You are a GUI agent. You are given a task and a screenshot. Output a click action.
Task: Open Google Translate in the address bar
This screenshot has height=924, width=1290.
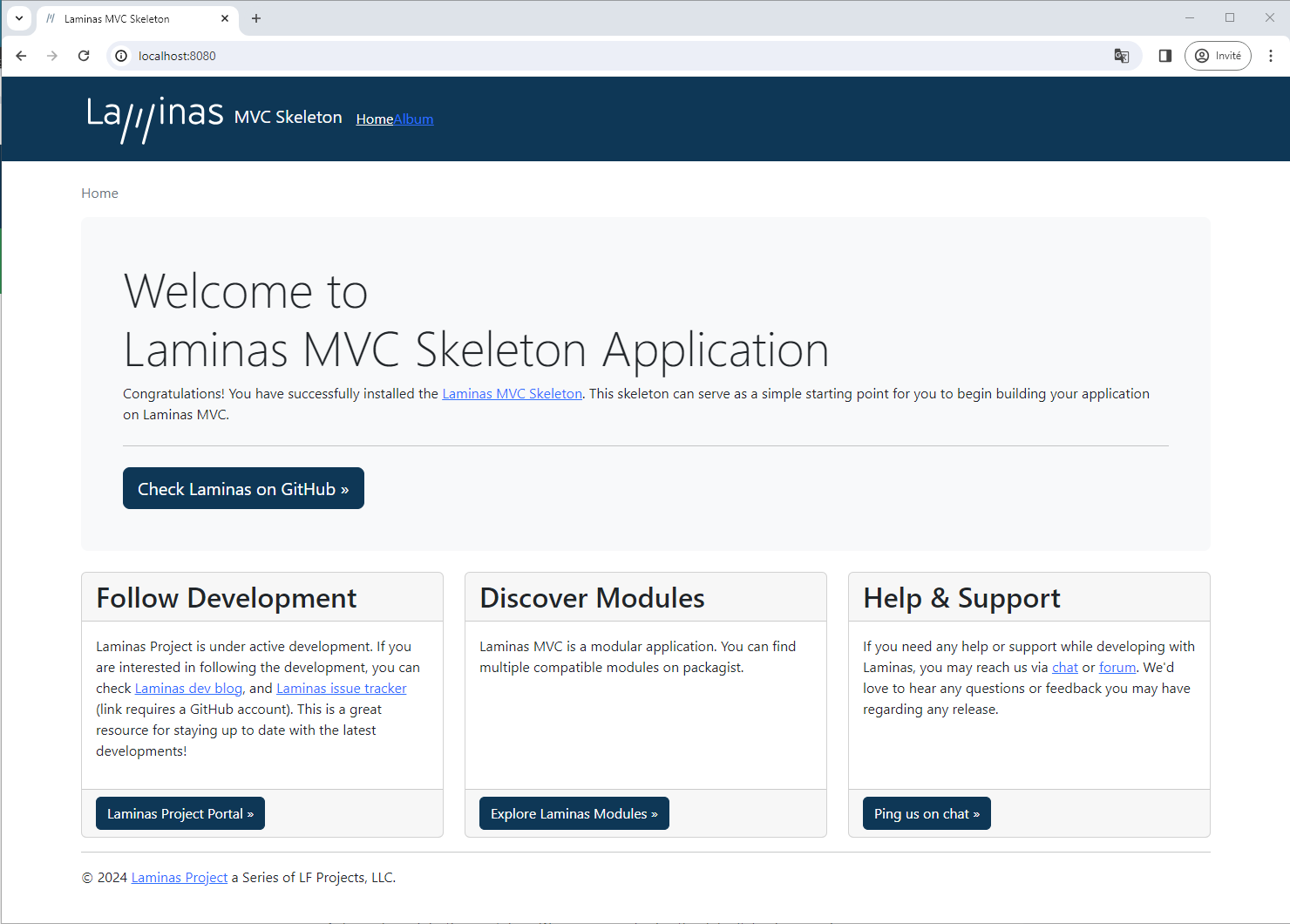(x=1121, y=55)
